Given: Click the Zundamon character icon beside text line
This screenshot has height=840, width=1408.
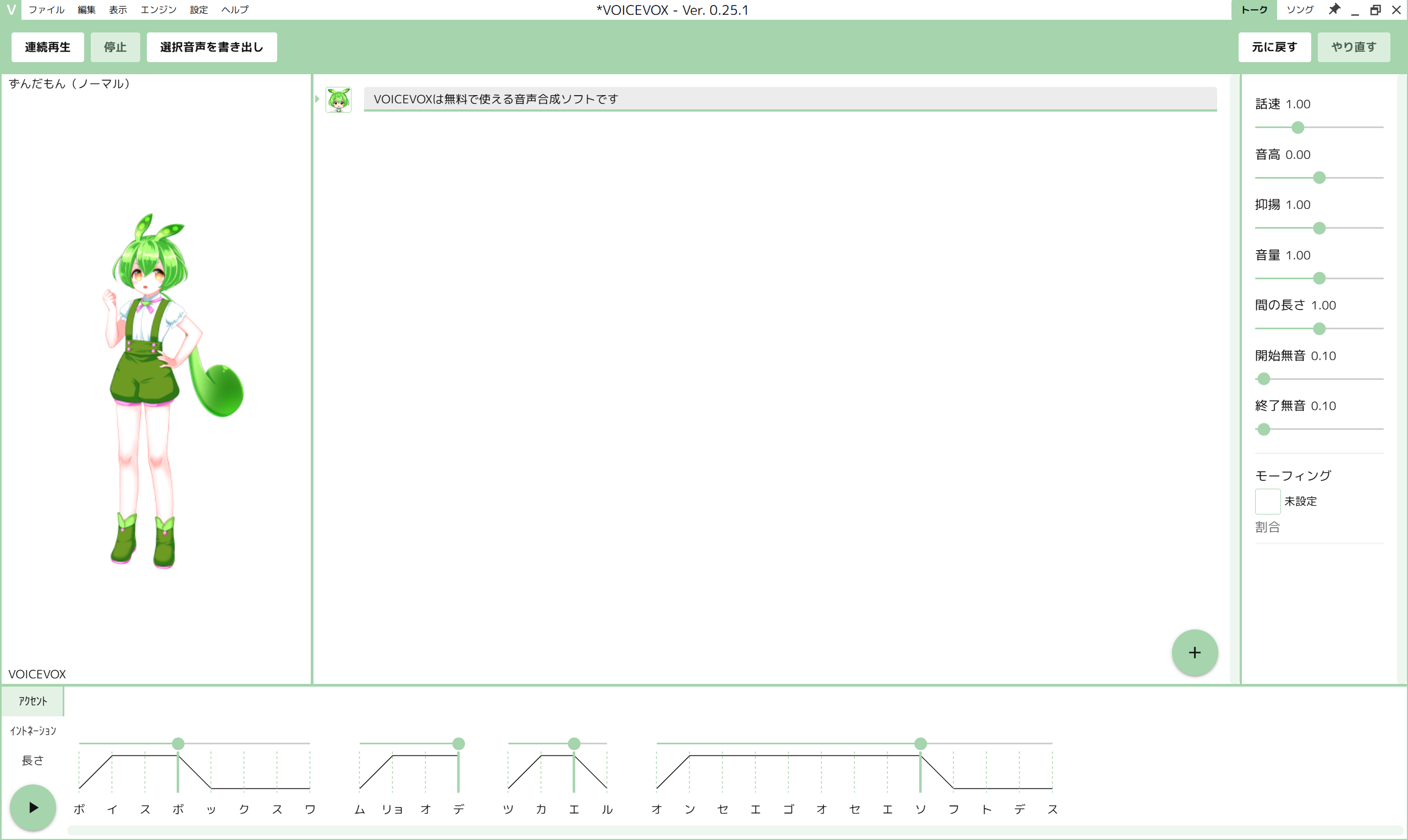Looking at the screenshot, I should [338, 100].
